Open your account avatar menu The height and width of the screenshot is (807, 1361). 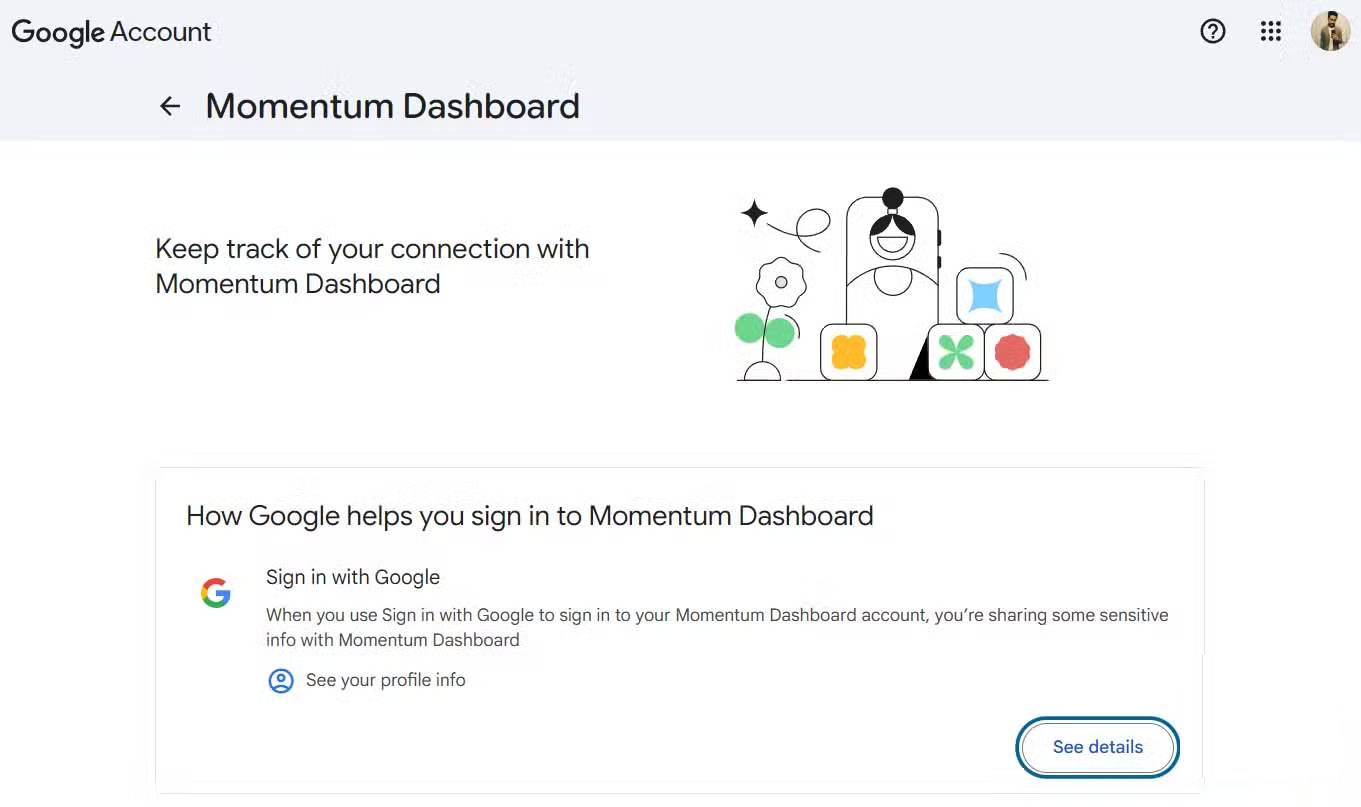pos(1330,31)
